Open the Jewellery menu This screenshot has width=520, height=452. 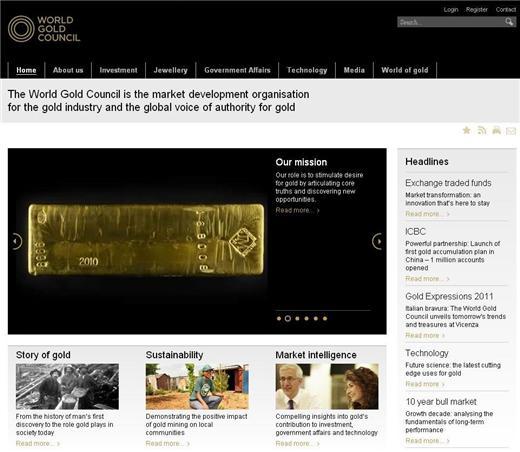[170, 70]
